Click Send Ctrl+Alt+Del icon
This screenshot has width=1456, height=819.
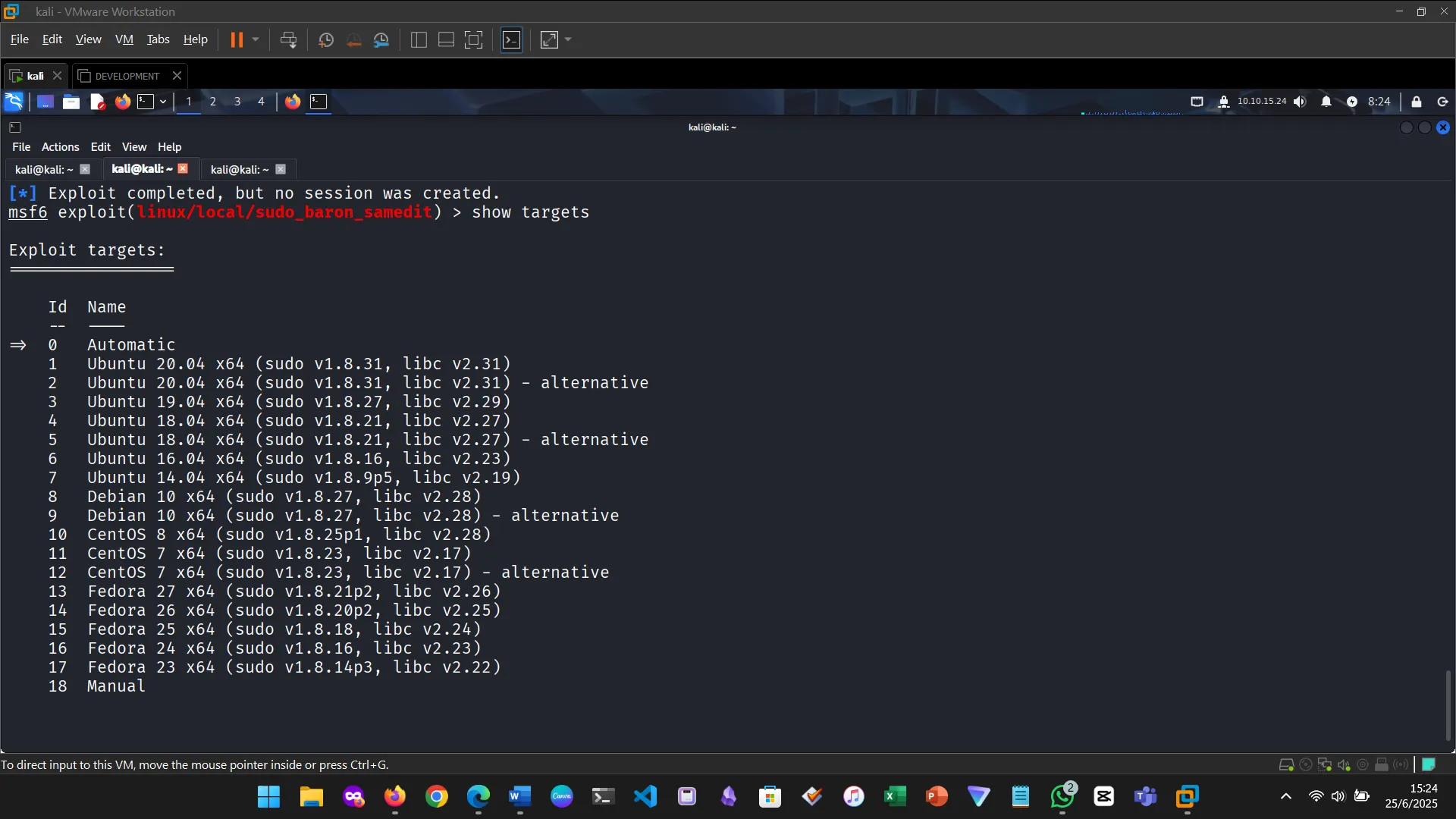point(288,39)
